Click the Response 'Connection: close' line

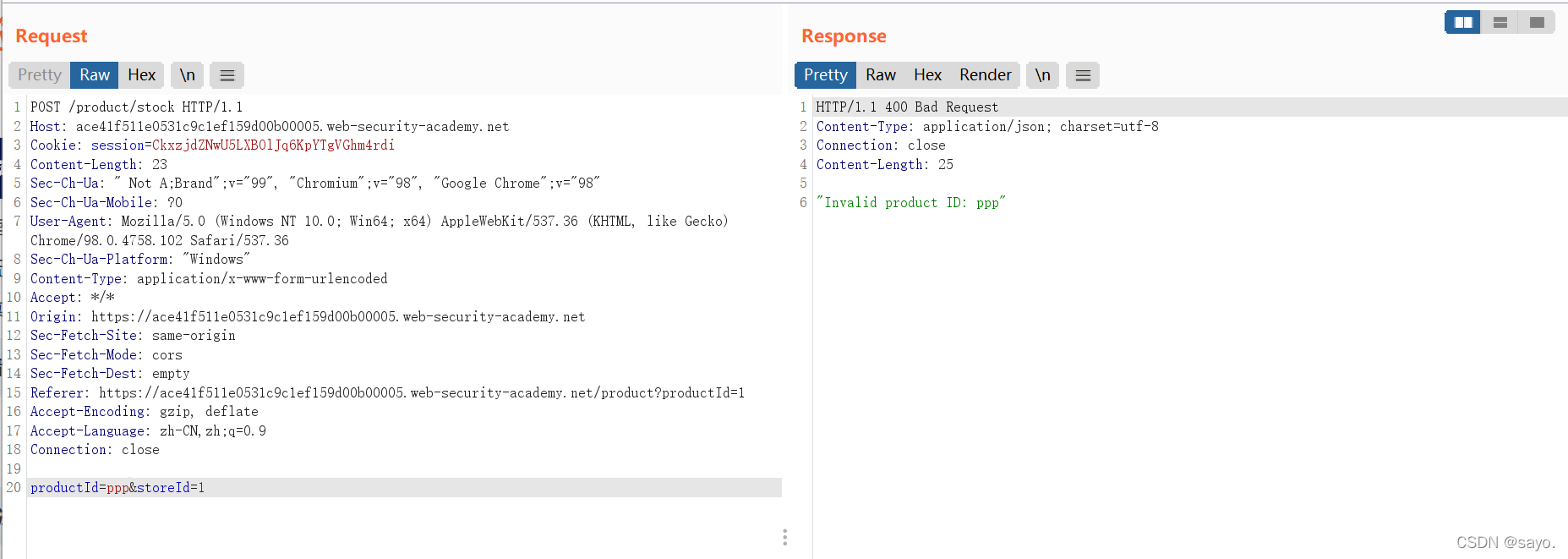[881, 145]
